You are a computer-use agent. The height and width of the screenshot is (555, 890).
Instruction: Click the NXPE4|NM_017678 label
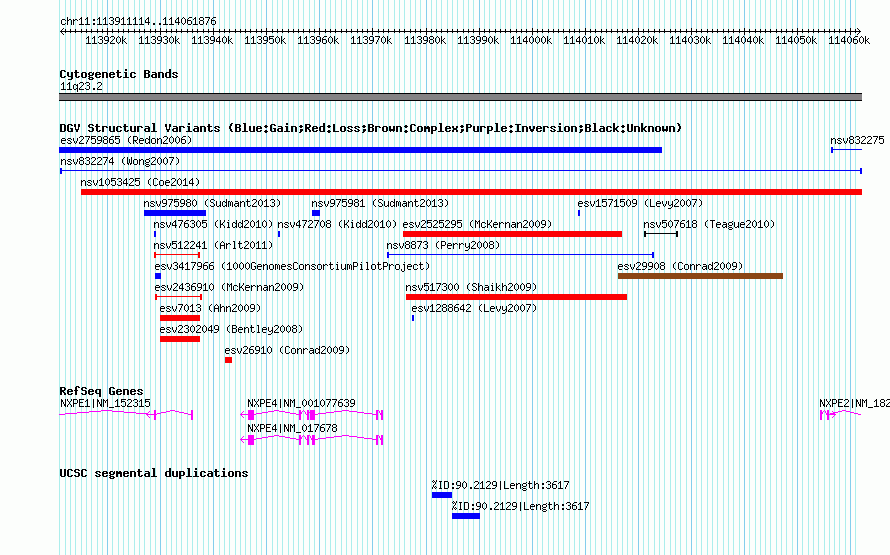click(x=292, y=428)
